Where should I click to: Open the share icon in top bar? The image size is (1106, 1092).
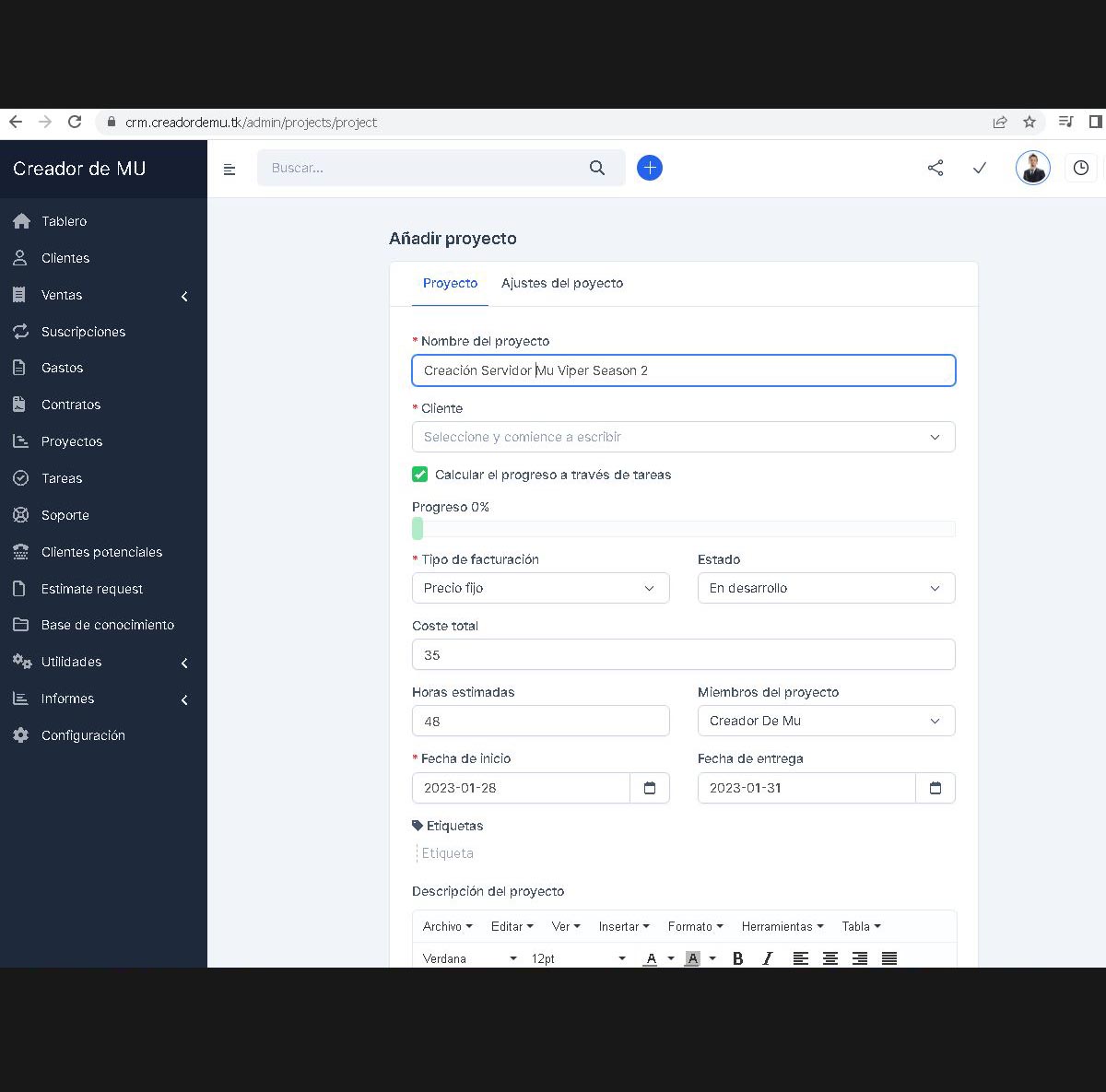935,168
